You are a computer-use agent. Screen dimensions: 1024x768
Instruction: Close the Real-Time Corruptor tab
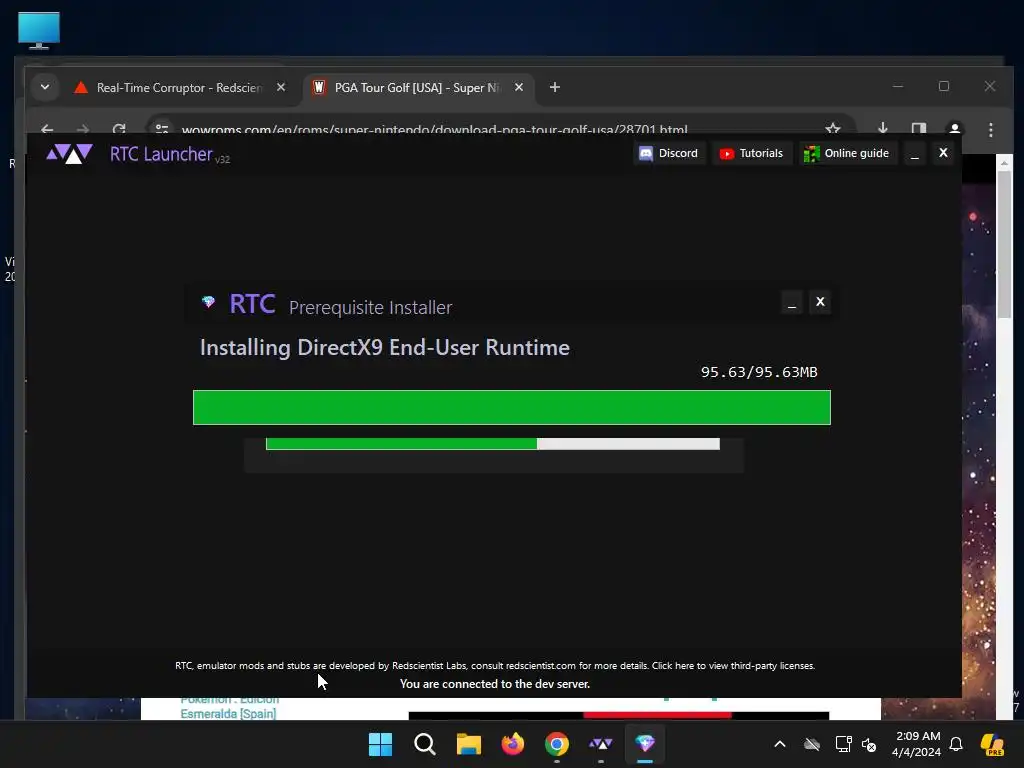[x=281, y=87]
